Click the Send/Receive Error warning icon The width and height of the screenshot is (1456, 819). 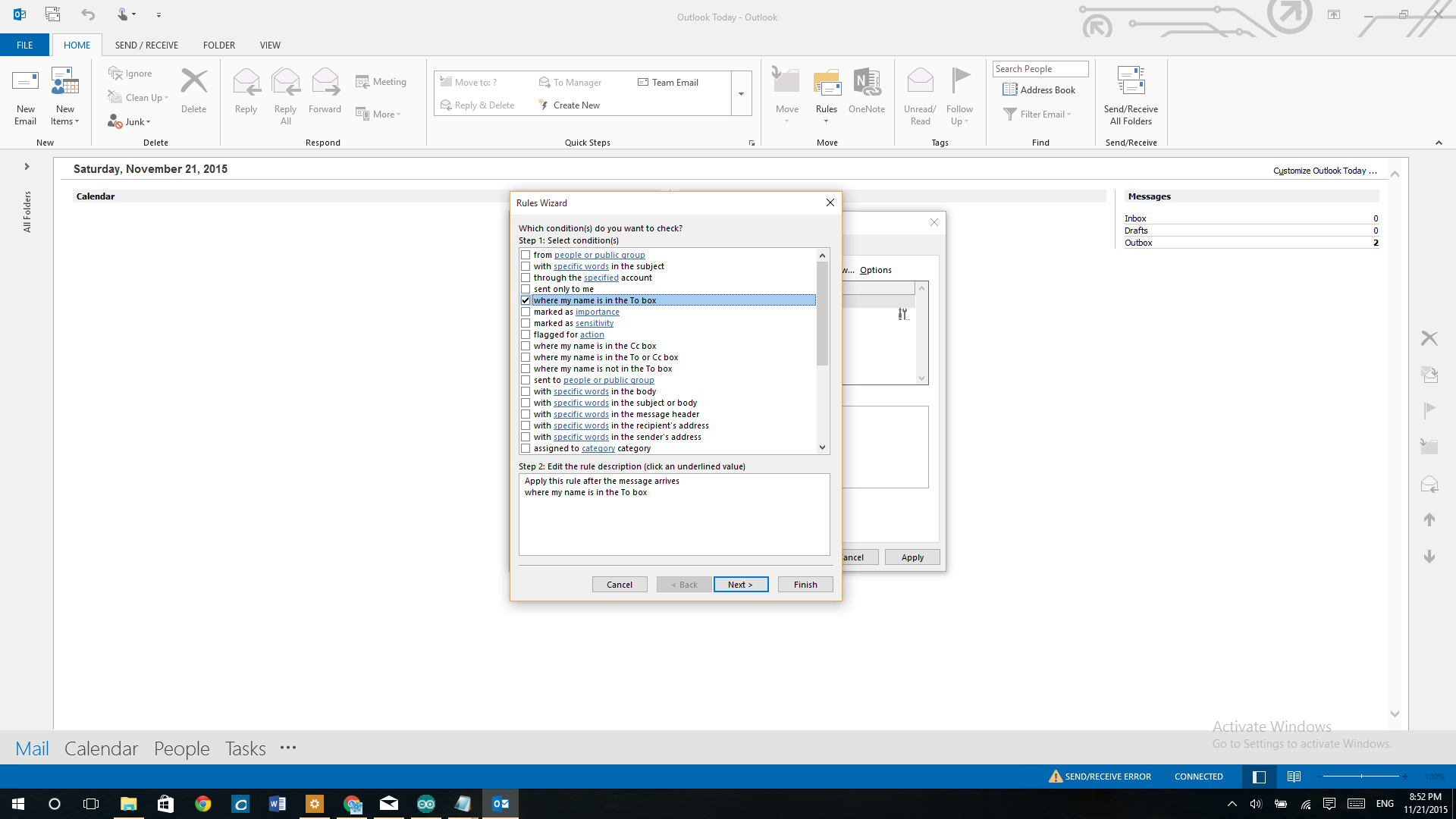click(1055, 776)
